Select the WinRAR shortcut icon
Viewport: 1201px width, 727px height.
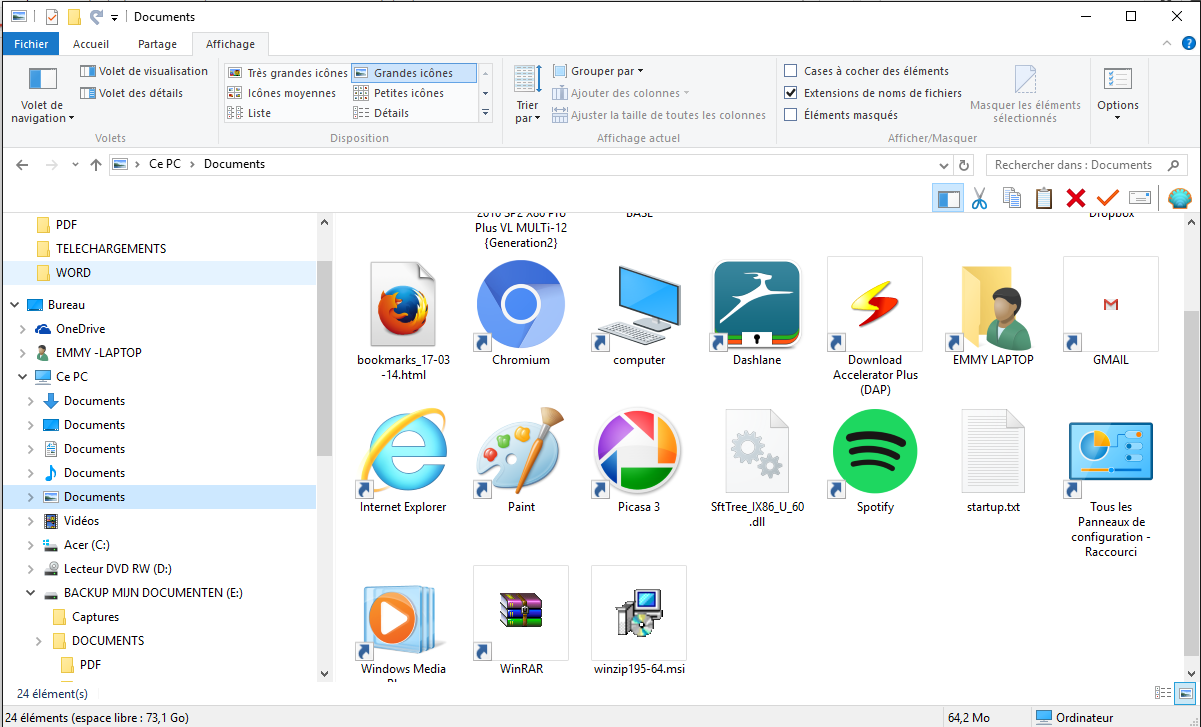521,613
